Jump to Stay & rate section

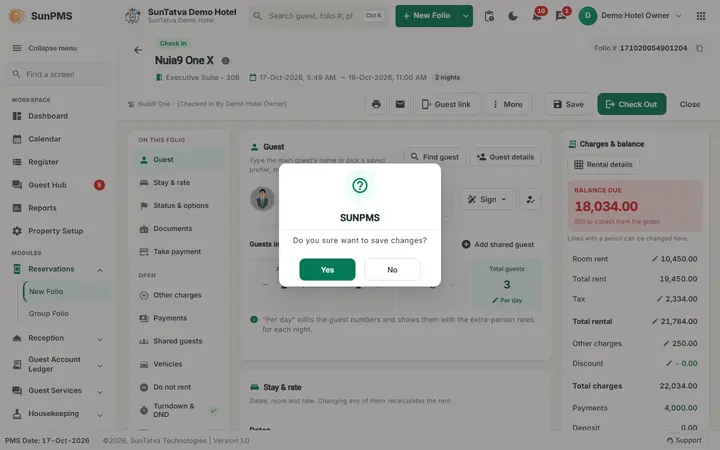tap(178, 183)
